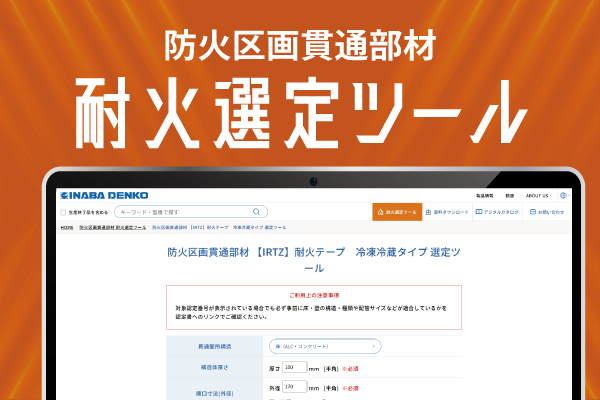The height and width of the screenshot is (400, 600).
Task: Click the 【IRTZ】耐火テープ page title
Action: 314,260
